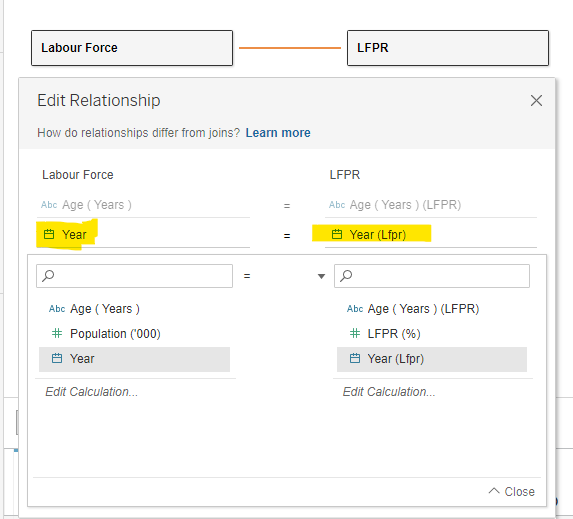Click calendar icon beside Year in list
573x519 pixels.
click(57, 358)
